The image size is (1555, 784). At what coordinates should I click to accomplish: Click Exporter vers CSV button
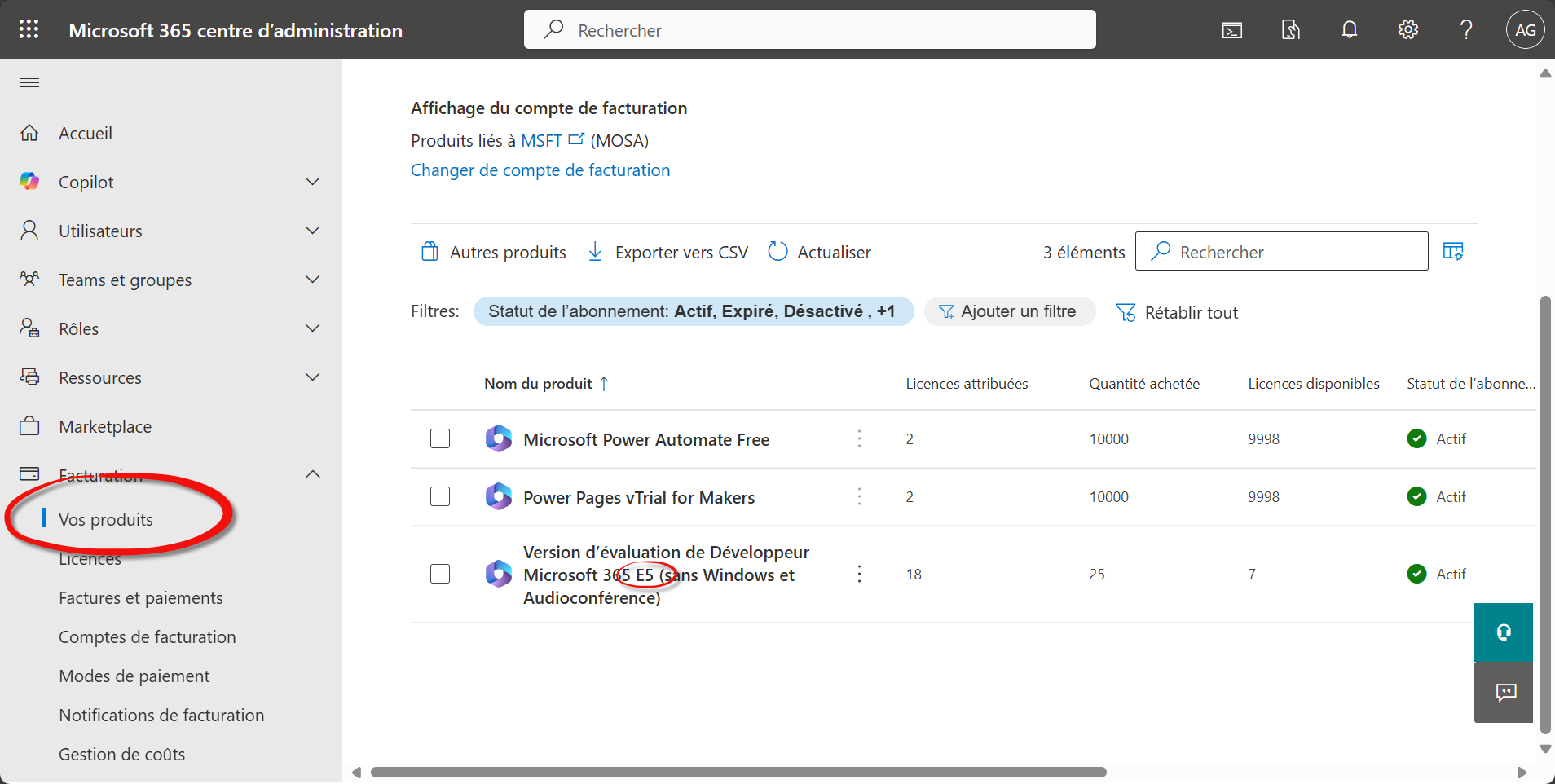[x=668, y=253]
